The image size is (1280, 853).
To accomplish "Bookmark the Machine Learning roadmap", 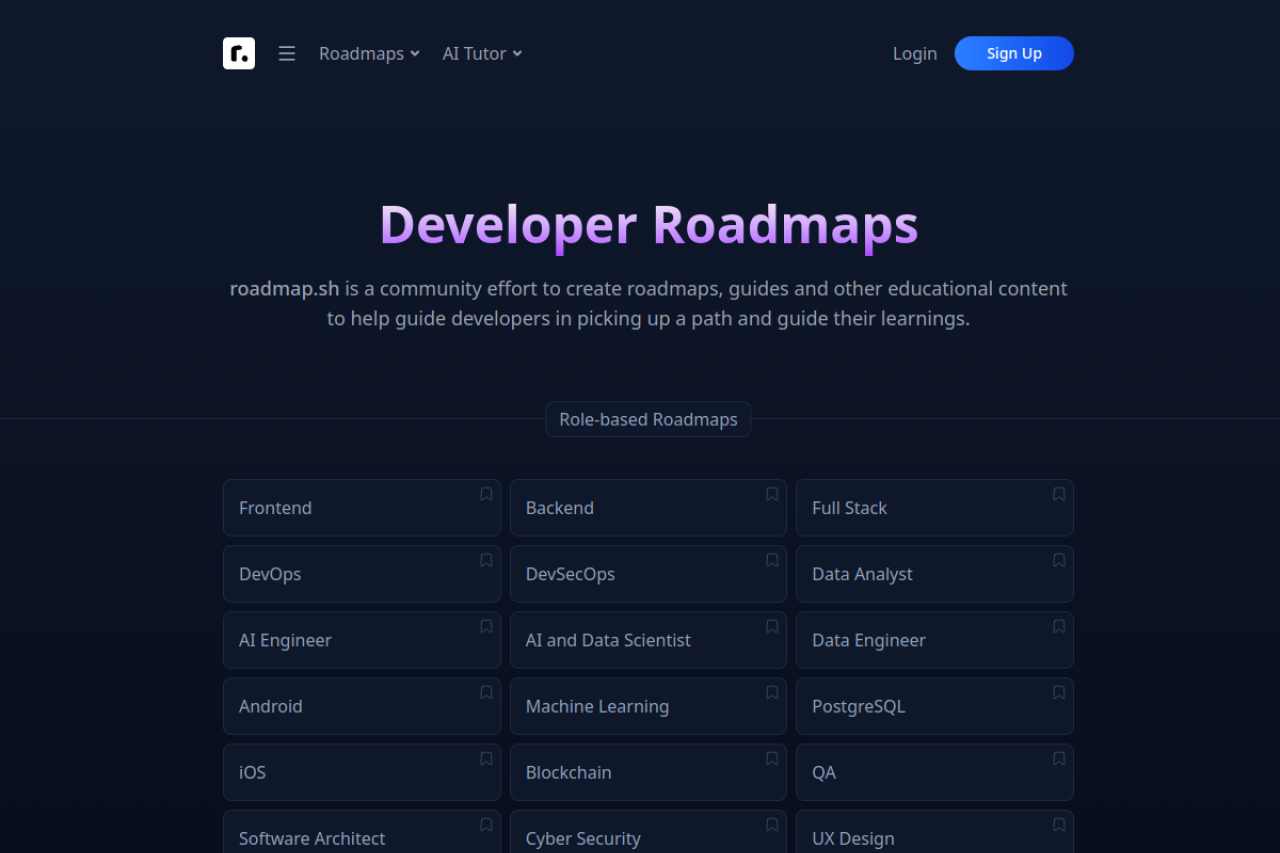I will (772, 692).
